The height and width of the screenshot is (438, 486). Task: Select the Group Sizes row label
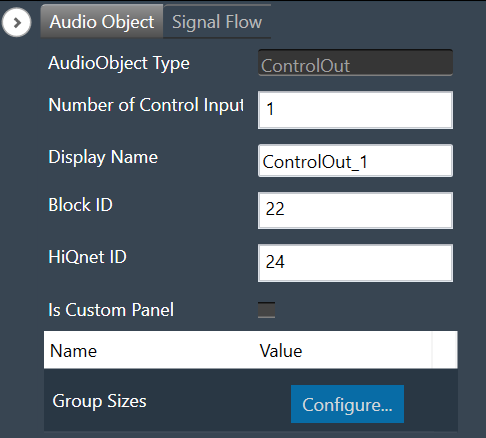(x=99, y=401)
